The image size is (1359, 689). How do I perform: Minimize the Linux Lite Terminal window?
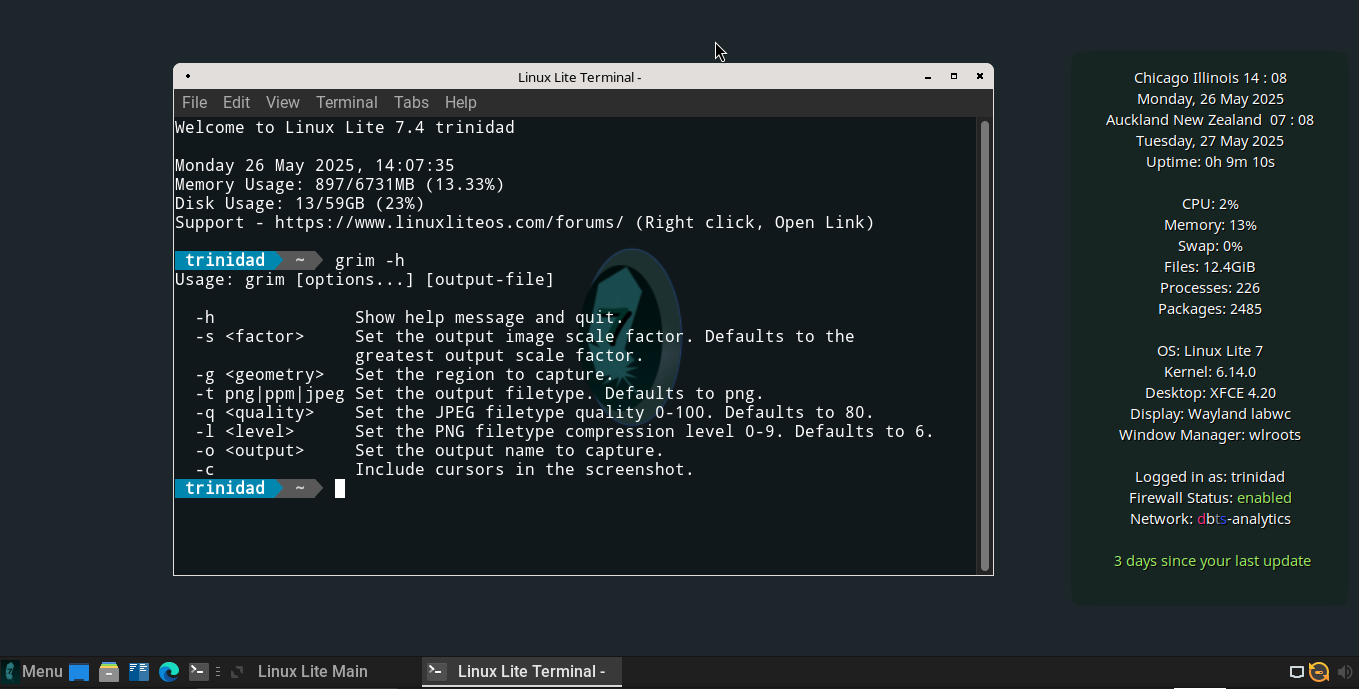click(928, 76)
